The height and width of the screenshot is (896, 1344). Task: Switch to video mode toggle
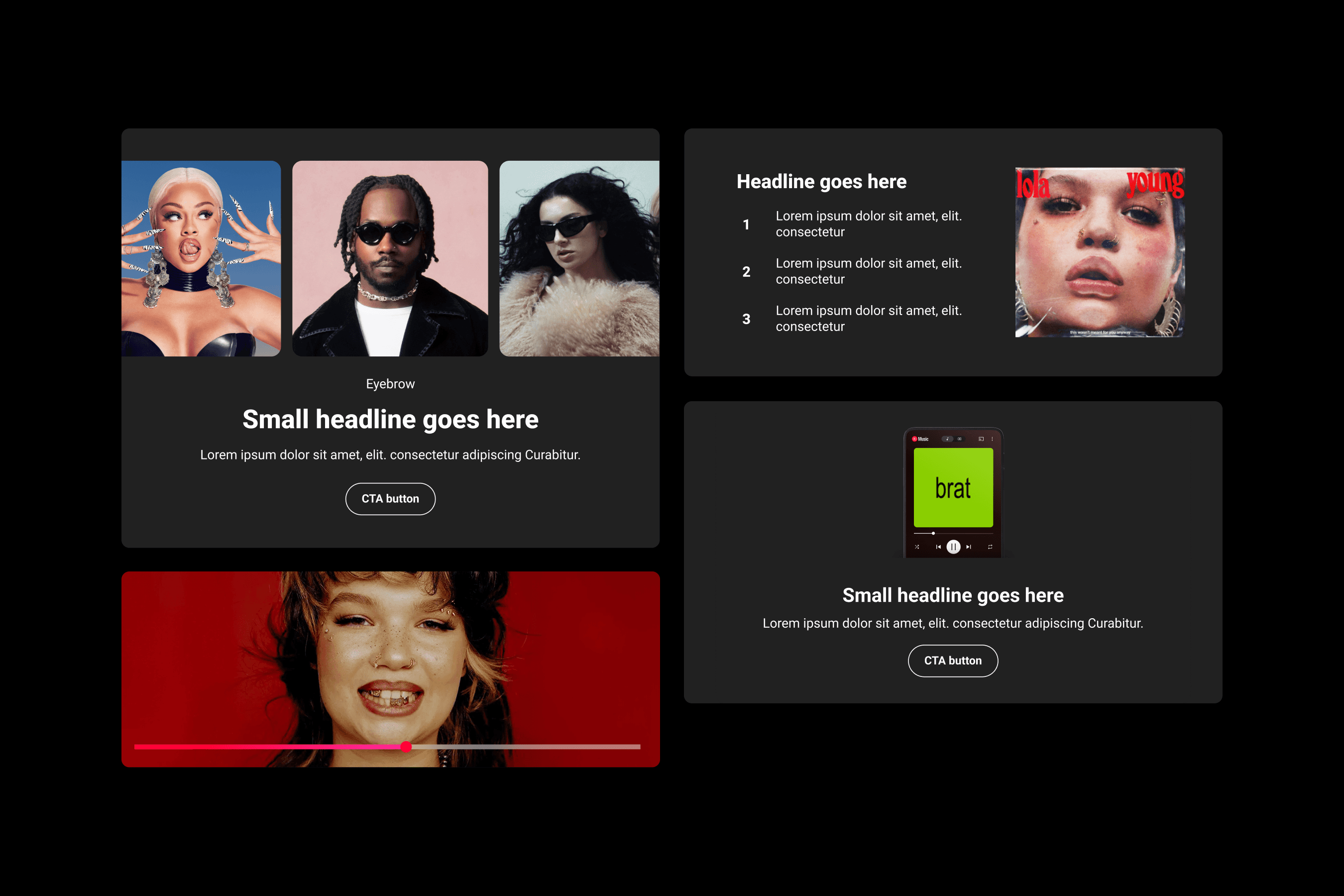point(959,440)
